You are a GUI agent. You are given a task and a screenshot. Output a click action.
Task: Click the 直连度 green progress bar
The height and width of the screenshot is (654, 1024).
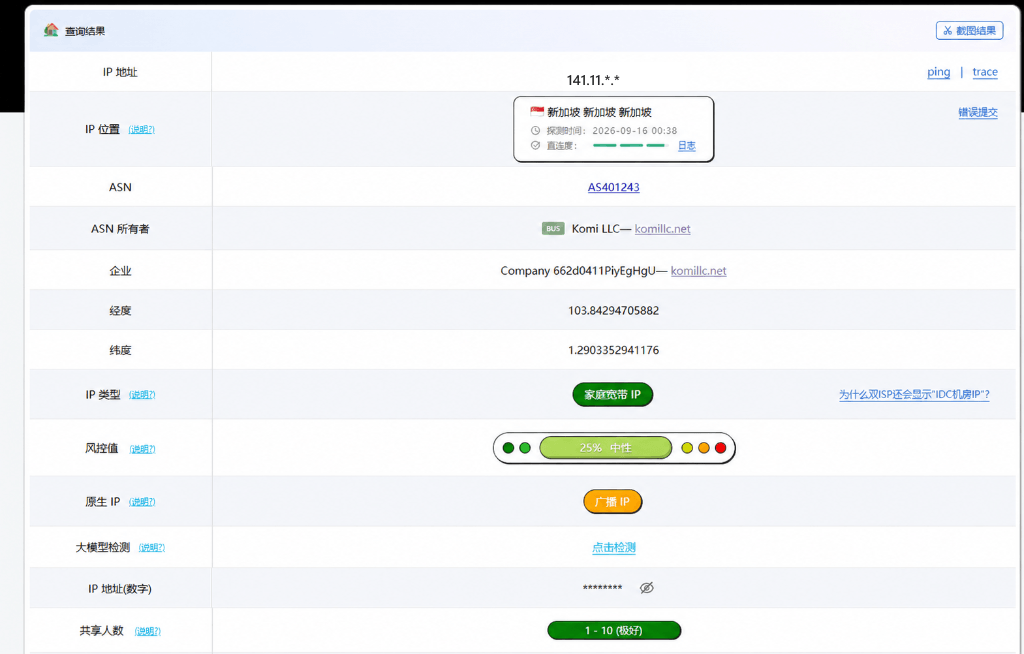tap(629, 146)
